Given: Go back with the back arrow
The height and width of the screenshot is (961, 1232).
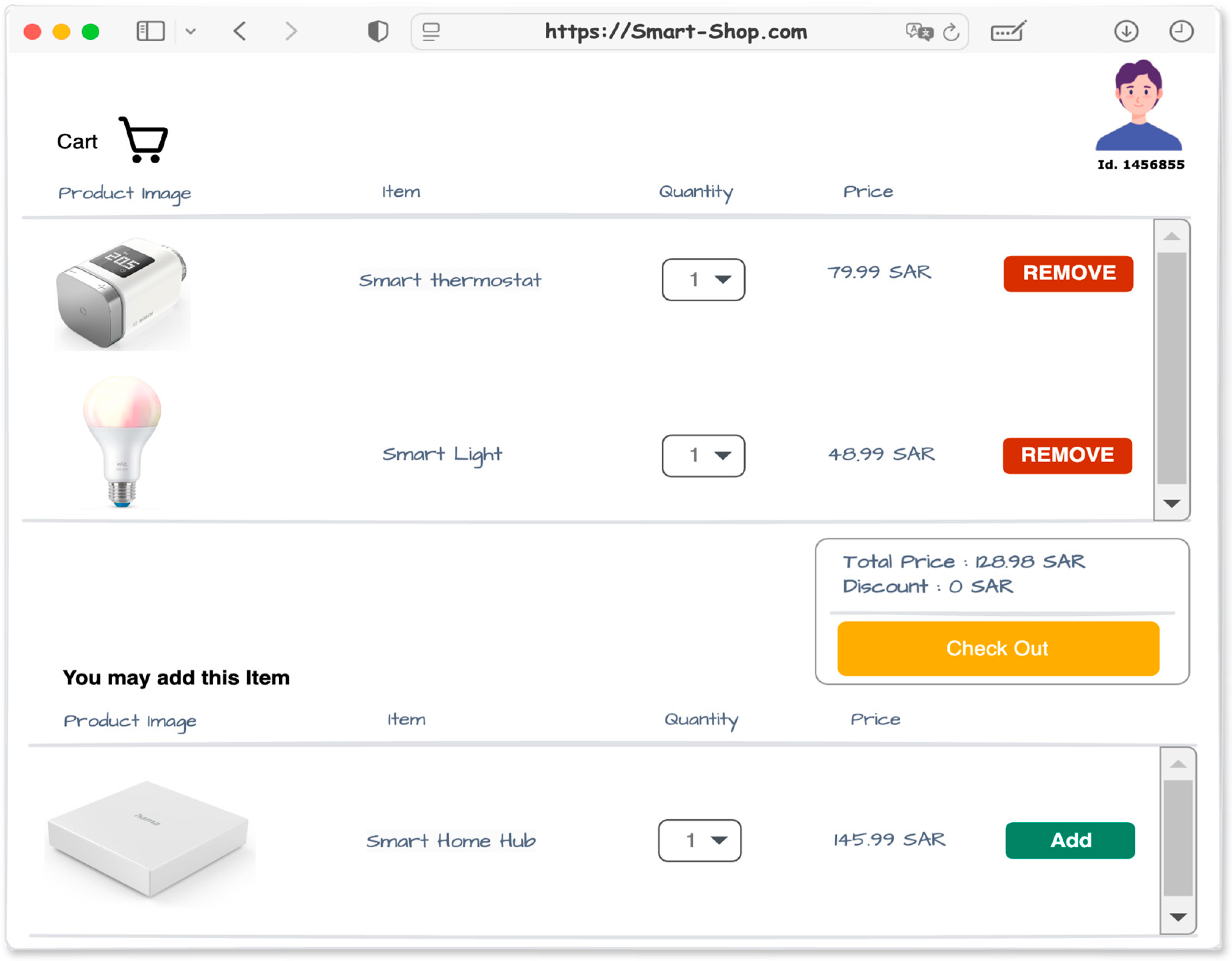Looking at the screenshot, I should point(240,31).
